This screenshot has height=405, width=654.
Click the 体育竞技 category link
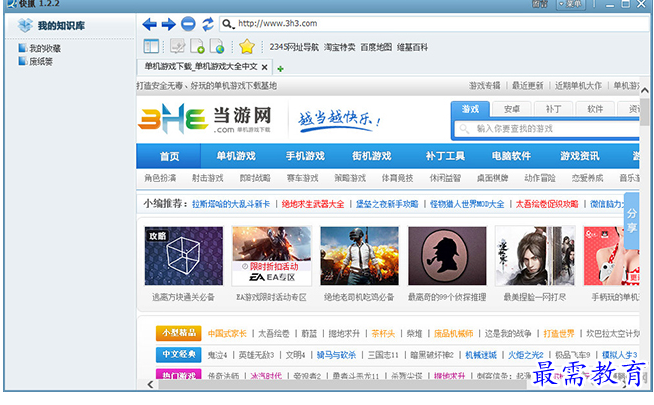click(397, 178)
